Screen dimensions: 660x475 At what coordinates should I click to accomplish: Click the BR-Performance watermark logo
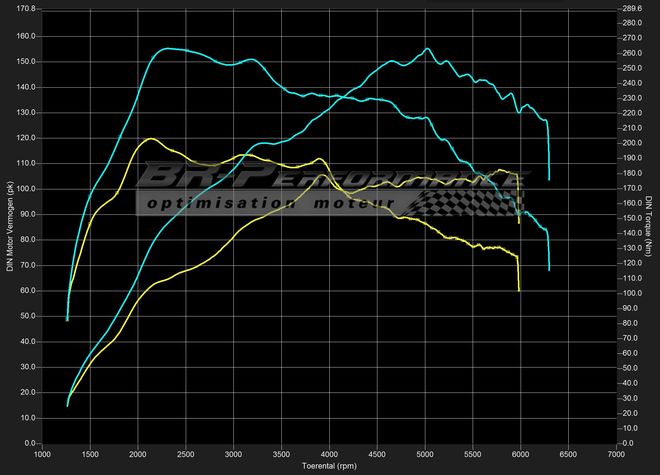330,178
